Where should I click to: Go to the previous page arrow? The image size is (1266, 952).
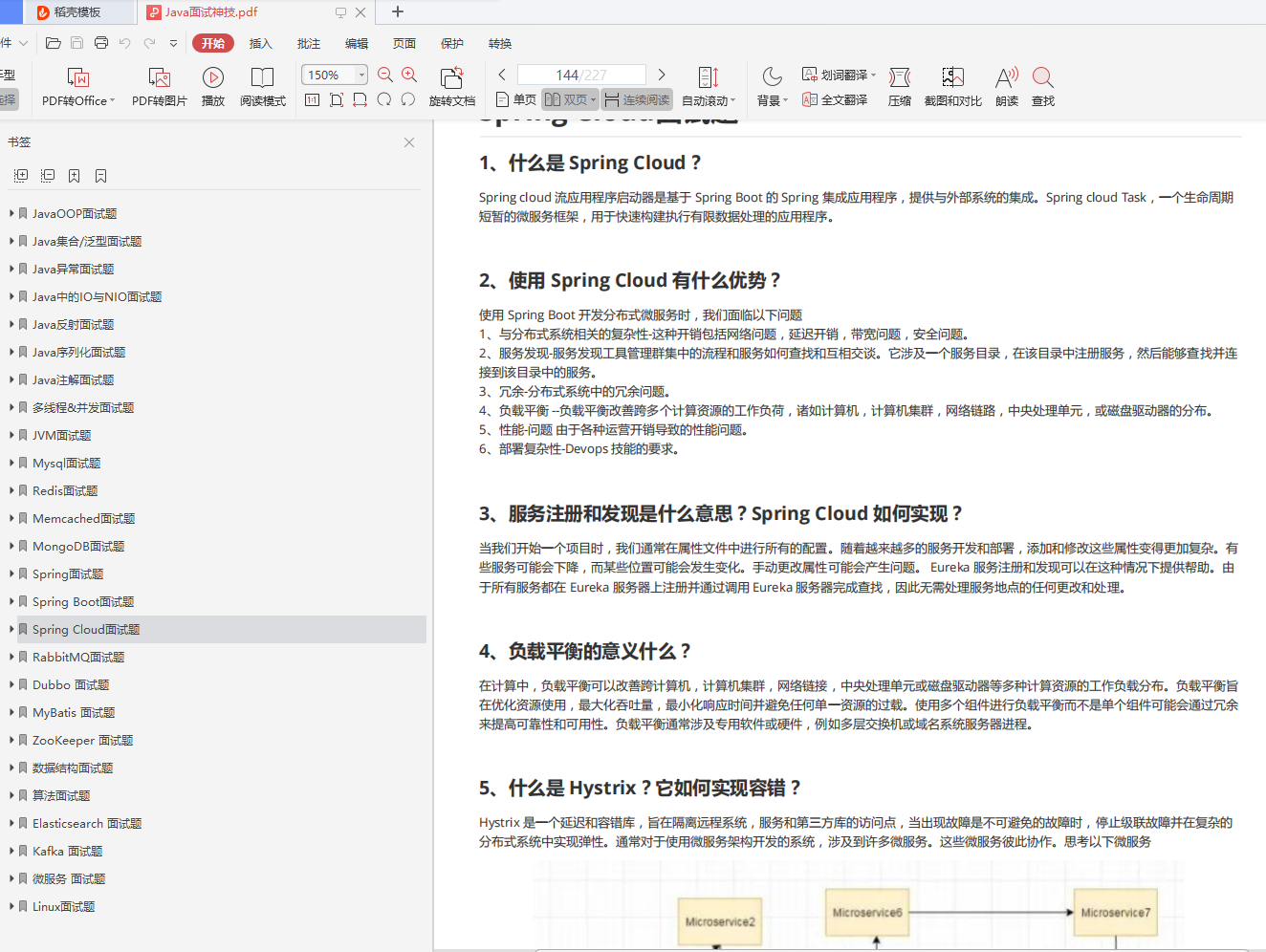click(502, 75)
